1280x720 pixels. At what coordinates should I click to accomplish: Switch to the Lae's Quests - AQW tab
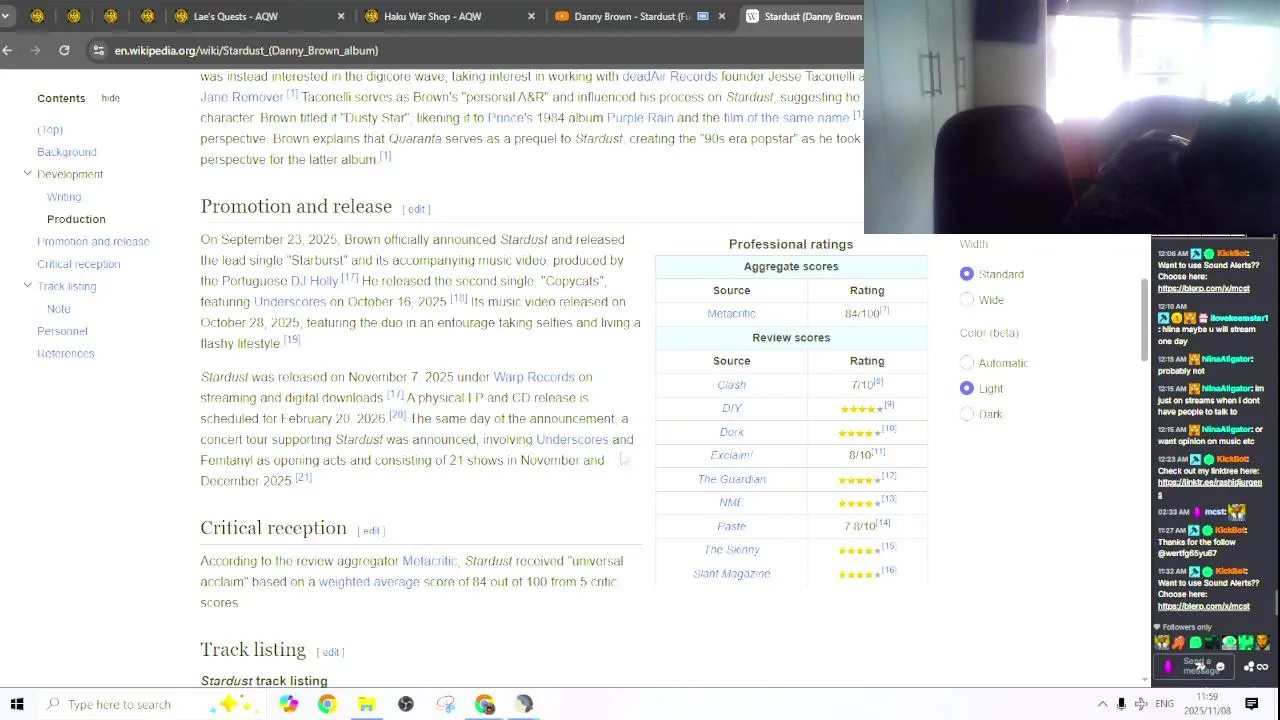(258, 16)
